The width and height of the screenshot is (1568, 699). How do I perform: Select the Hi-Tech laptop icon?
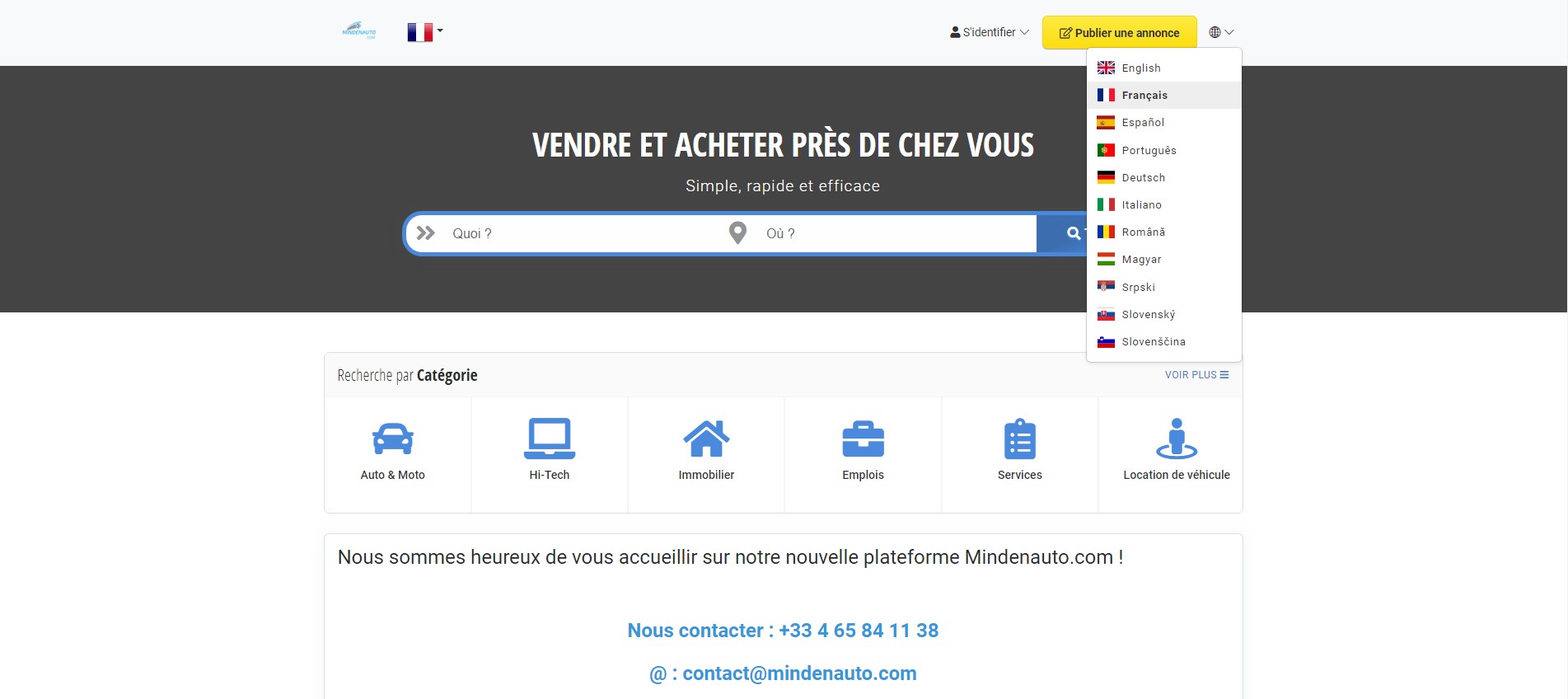pyautogui.click(x=550, y=439)
